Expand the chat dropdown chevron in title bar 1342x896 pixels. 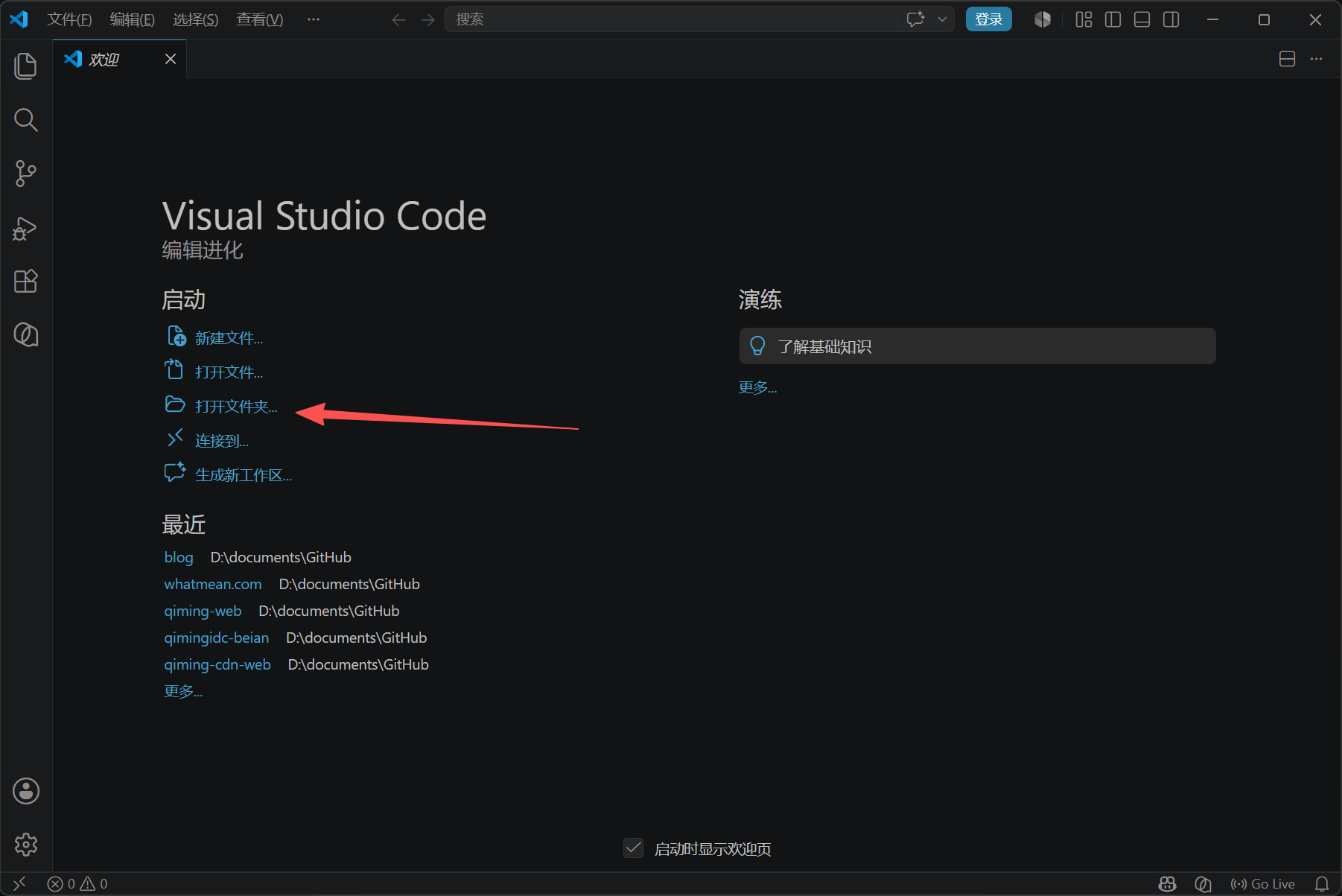click(942, 19)
